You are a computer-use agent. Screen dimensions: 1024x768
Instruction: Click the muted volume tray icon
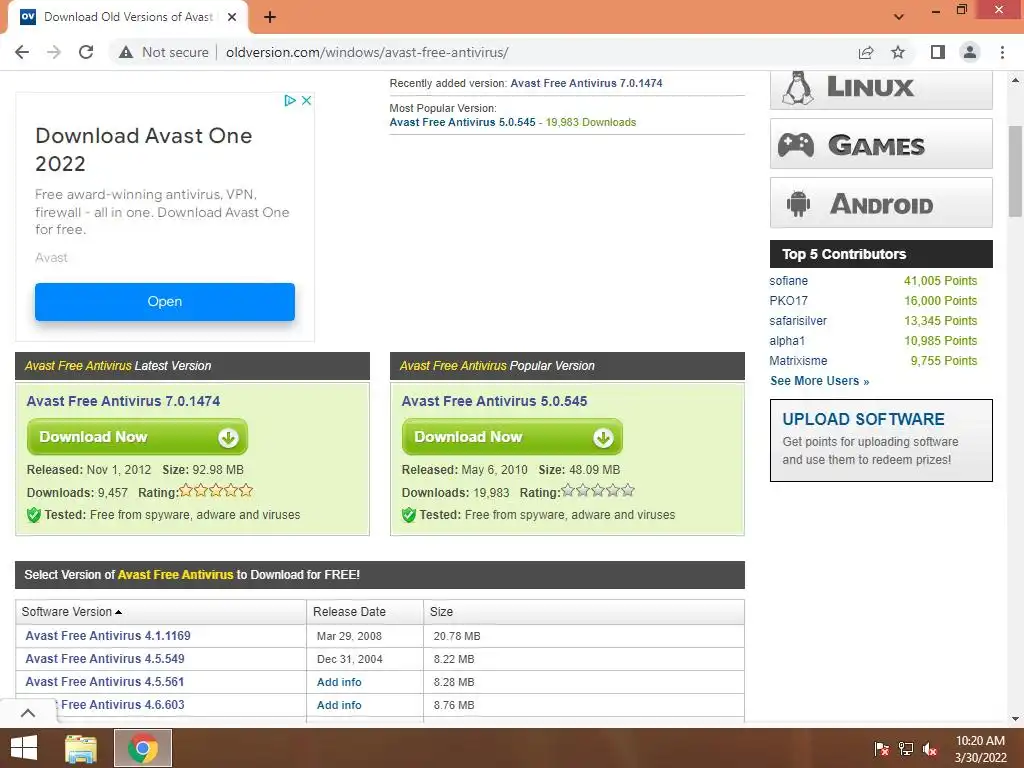tap(930, 748)
